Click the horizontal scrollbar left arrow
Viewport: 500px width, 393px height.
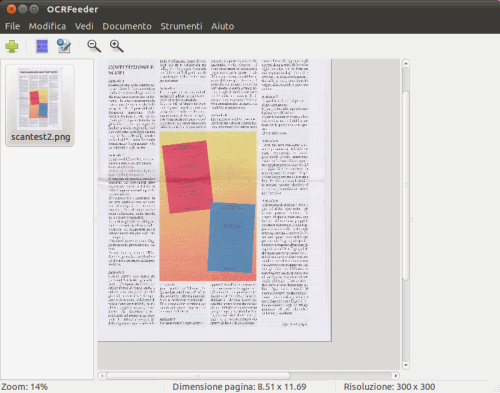[102, 376]
